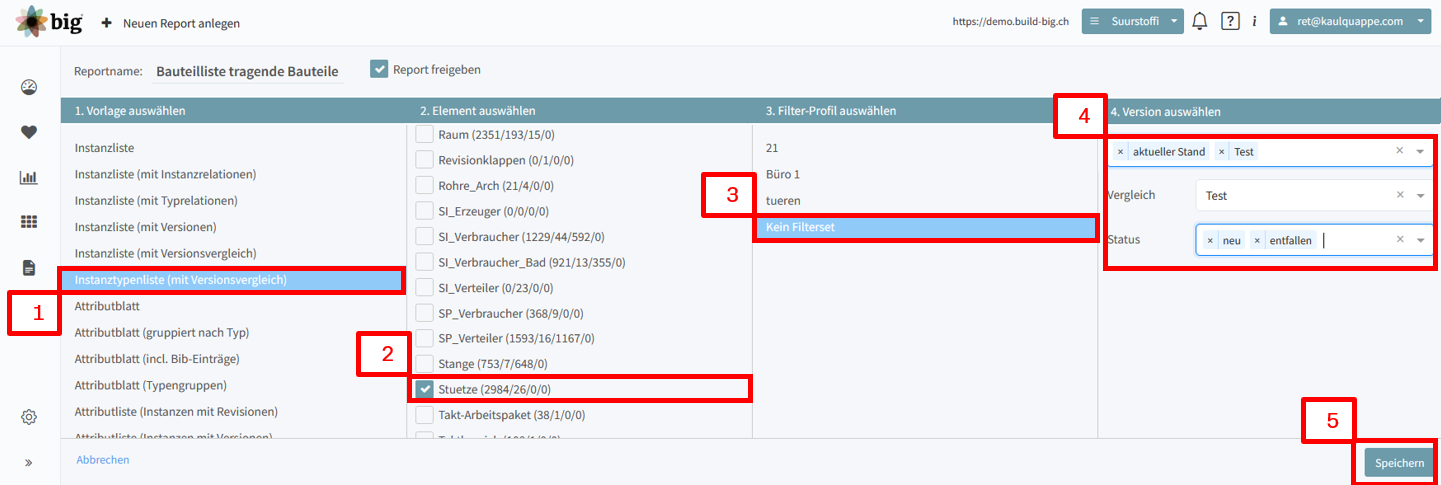The image size is (1441, 485).
Task: Check the Raum element checkbox
Action: 425,134
